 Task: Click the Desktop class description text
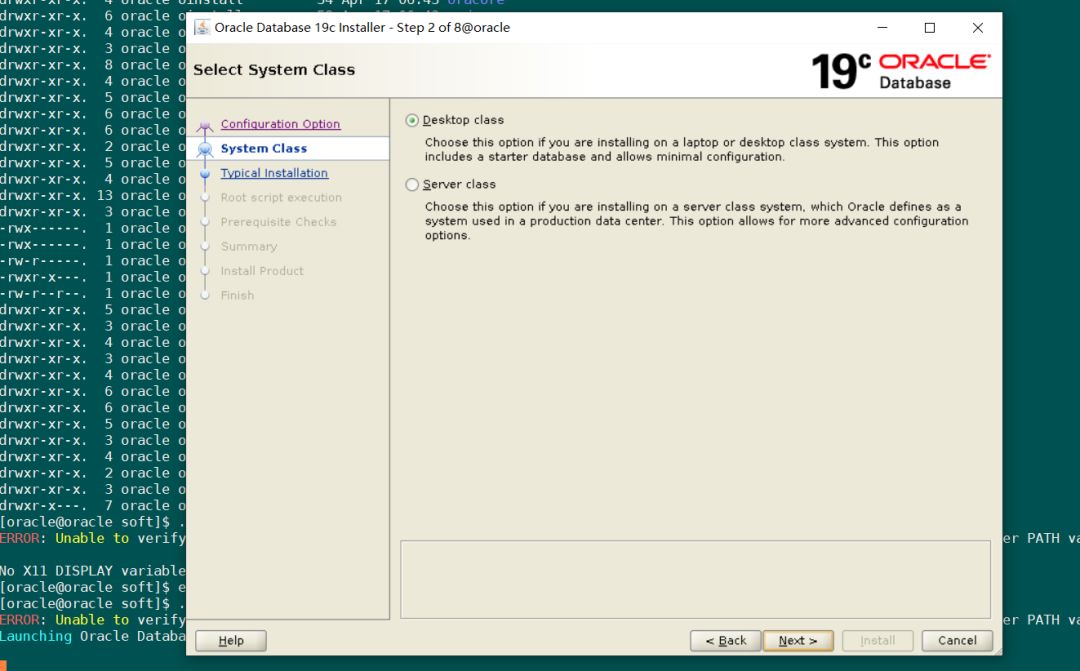(682, 149)
